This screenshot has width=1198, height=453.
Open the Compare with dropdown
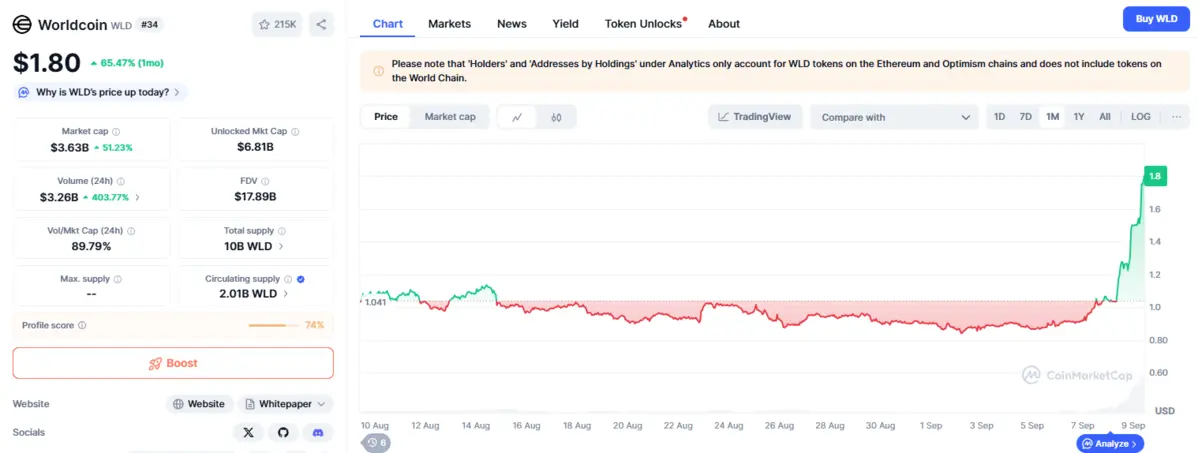(895, 117)
